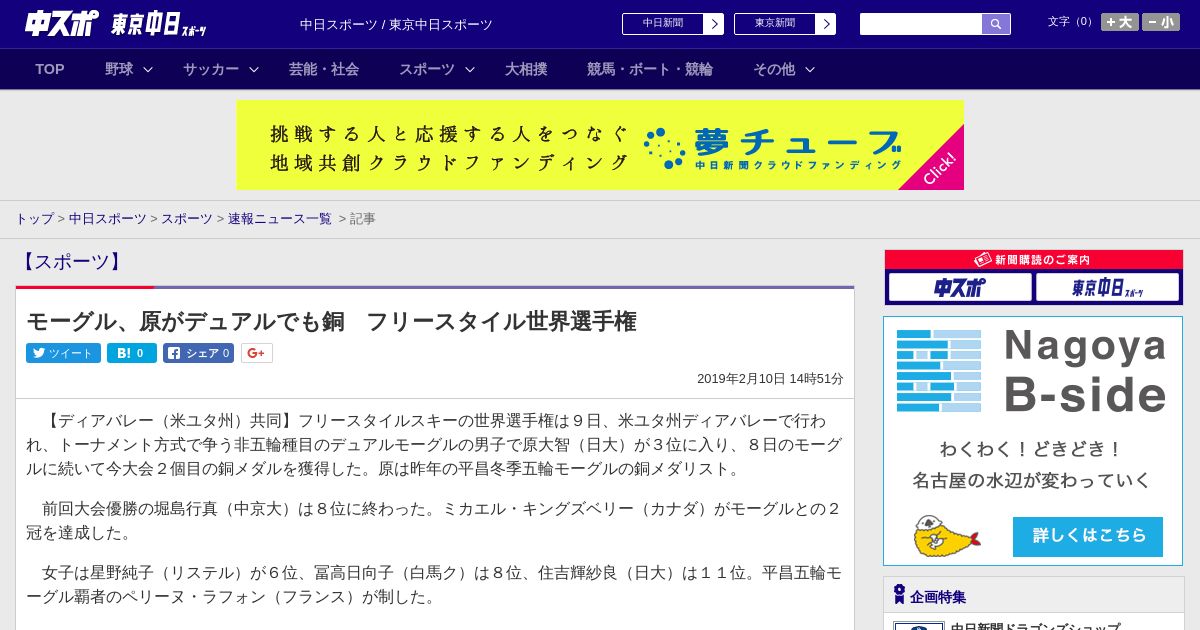Bookmark article with Hatena B! button
This screenshot has height=630, width=1200.
point(132,353)
